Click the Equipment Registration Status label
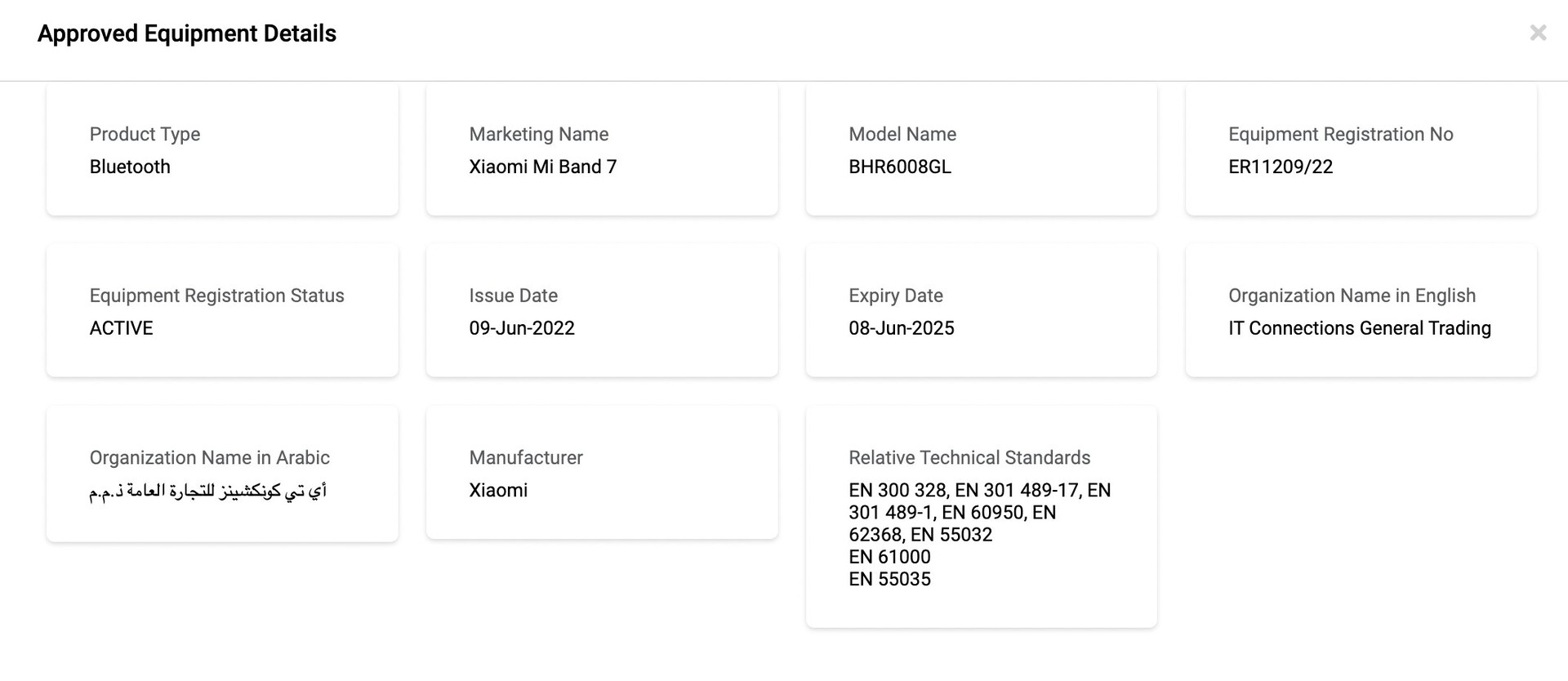The image size is (1568, 681). coord(216,296)
